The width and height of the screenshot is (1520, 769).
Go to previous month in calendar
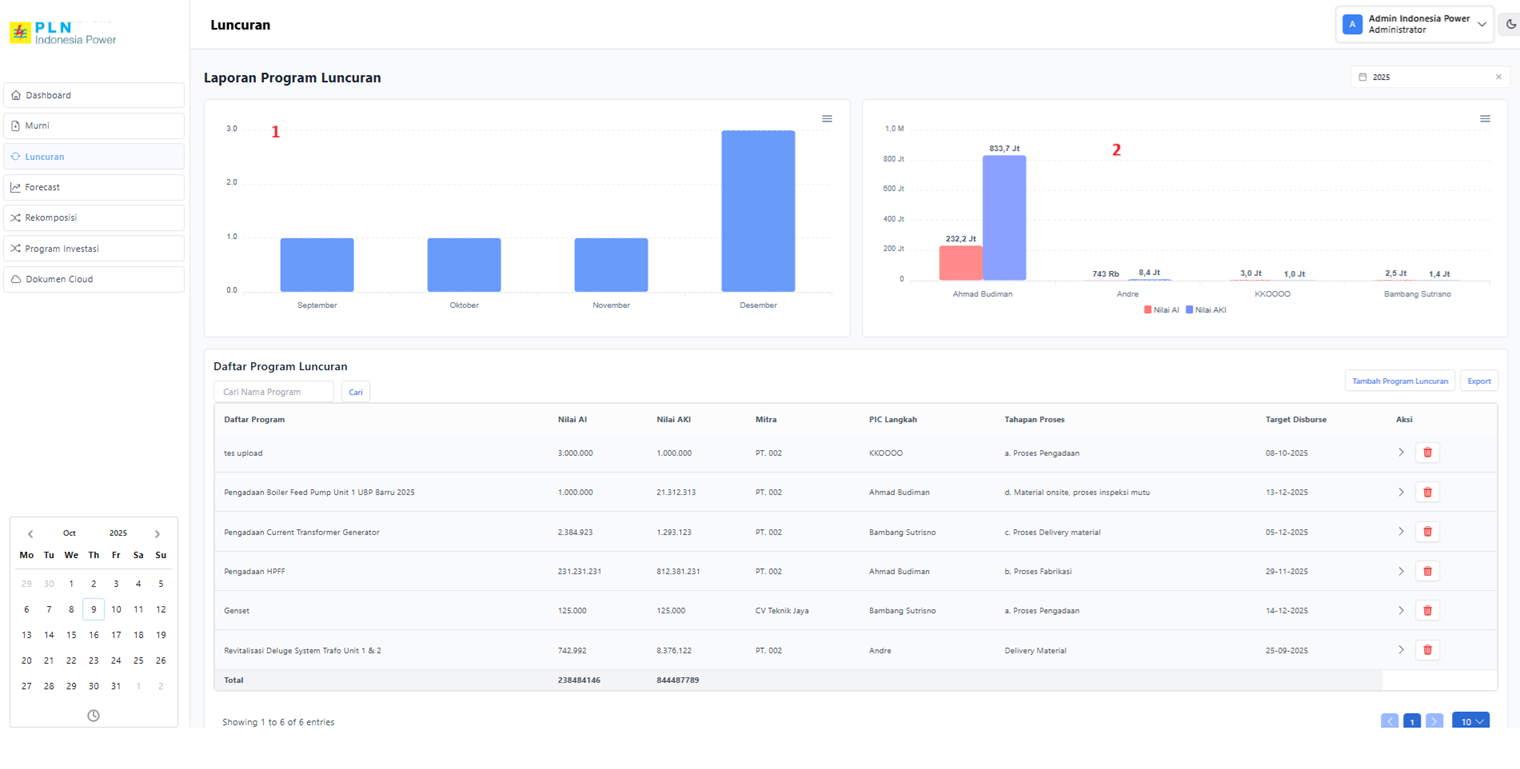click(x=30, y=534)
